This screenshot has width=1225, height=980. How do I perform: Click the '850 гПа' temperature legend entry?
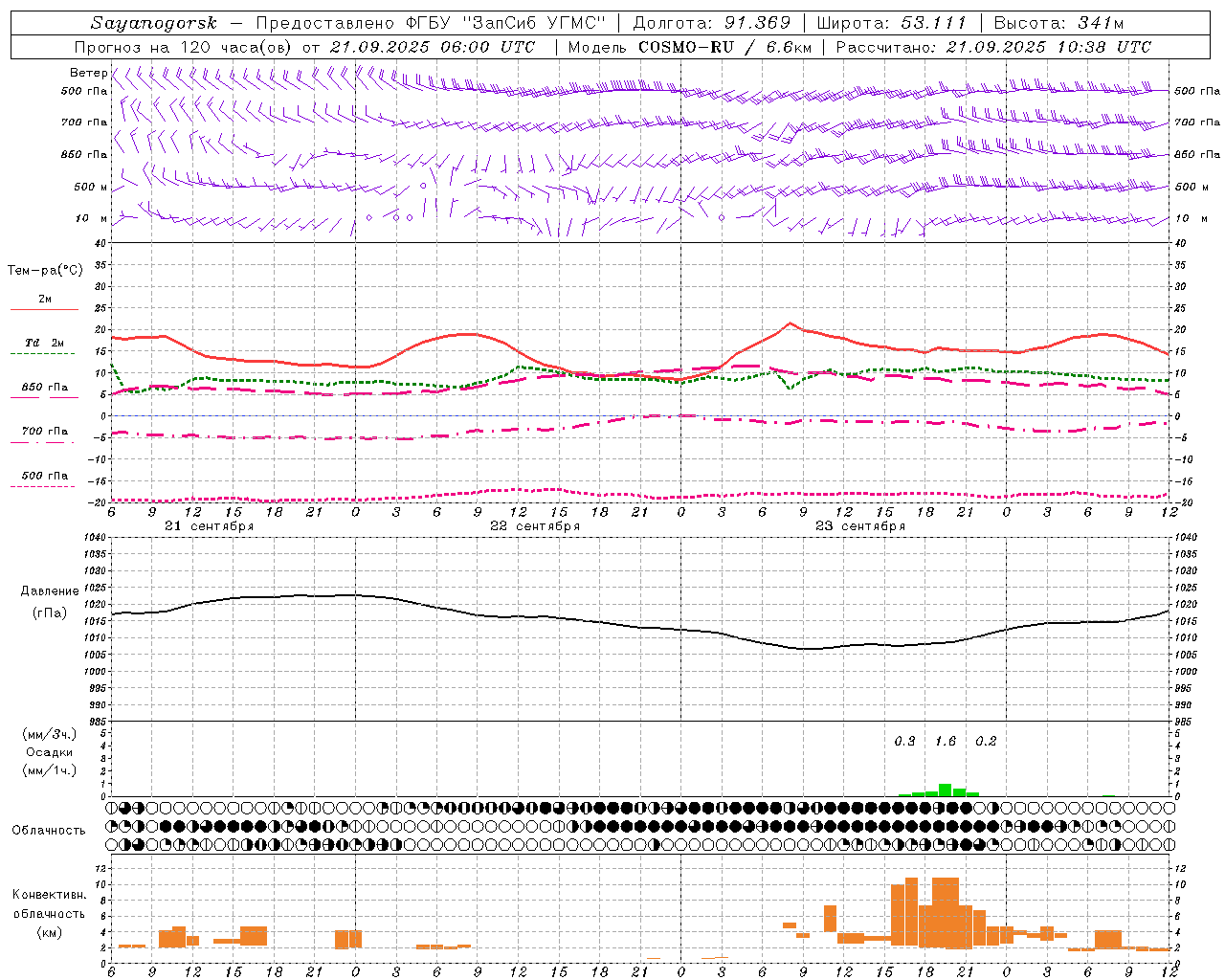pyautogui.click(x=45, y=388)
